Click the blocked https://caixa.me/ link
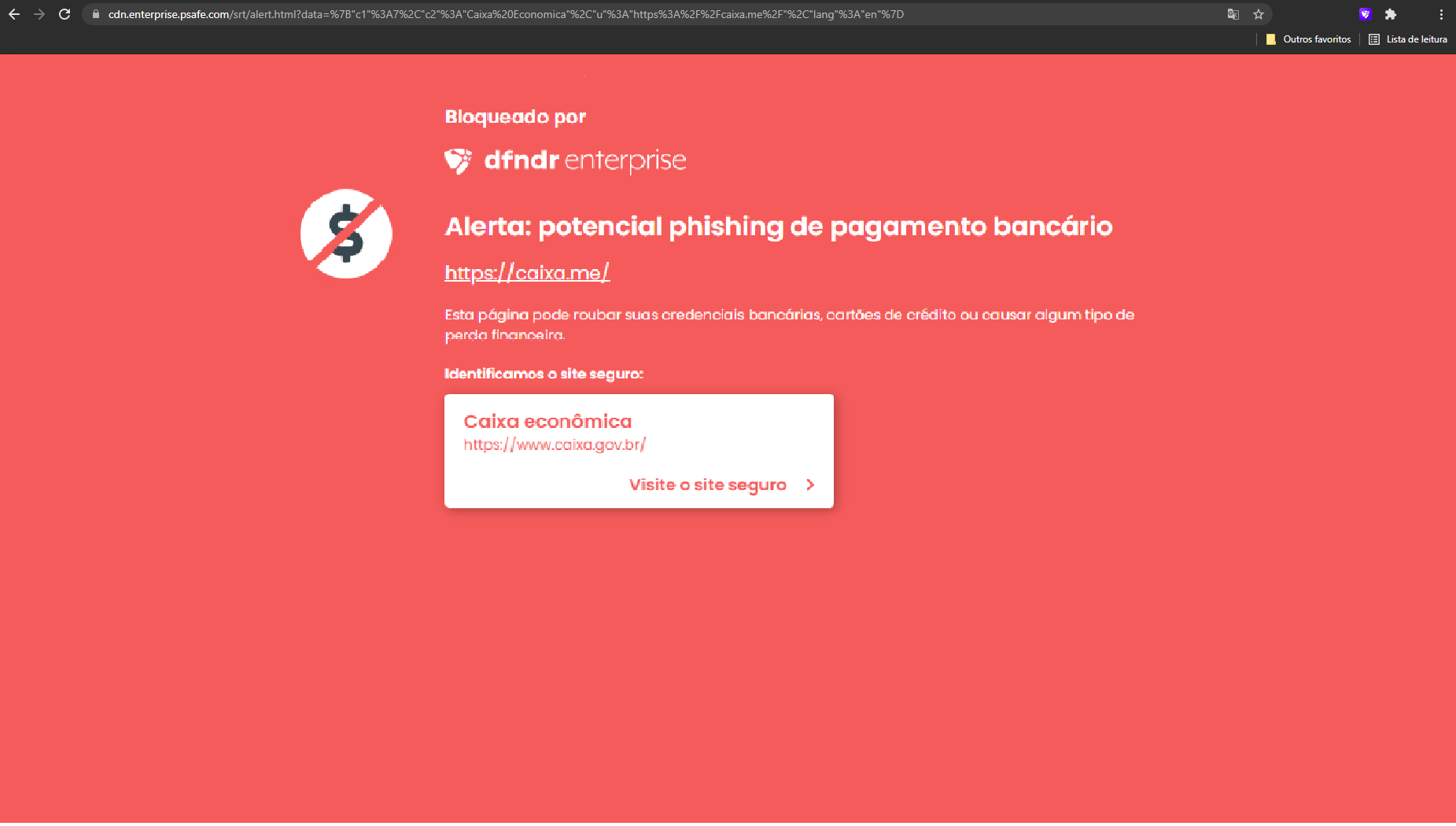This screenshot has width=1456, height=826. pyautogui.click(x=527, y=273)
